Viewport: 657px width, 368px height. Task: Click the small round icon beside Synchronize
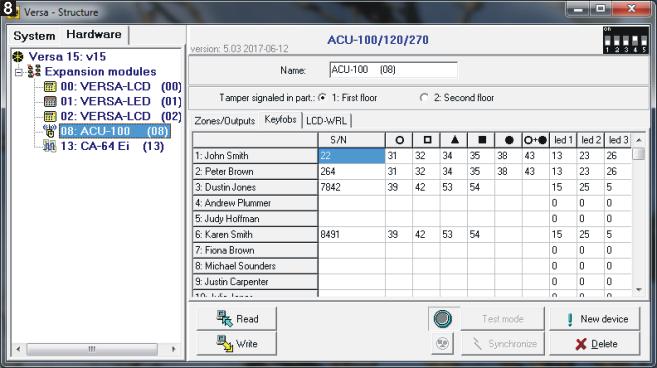click(x=442, y=344)
